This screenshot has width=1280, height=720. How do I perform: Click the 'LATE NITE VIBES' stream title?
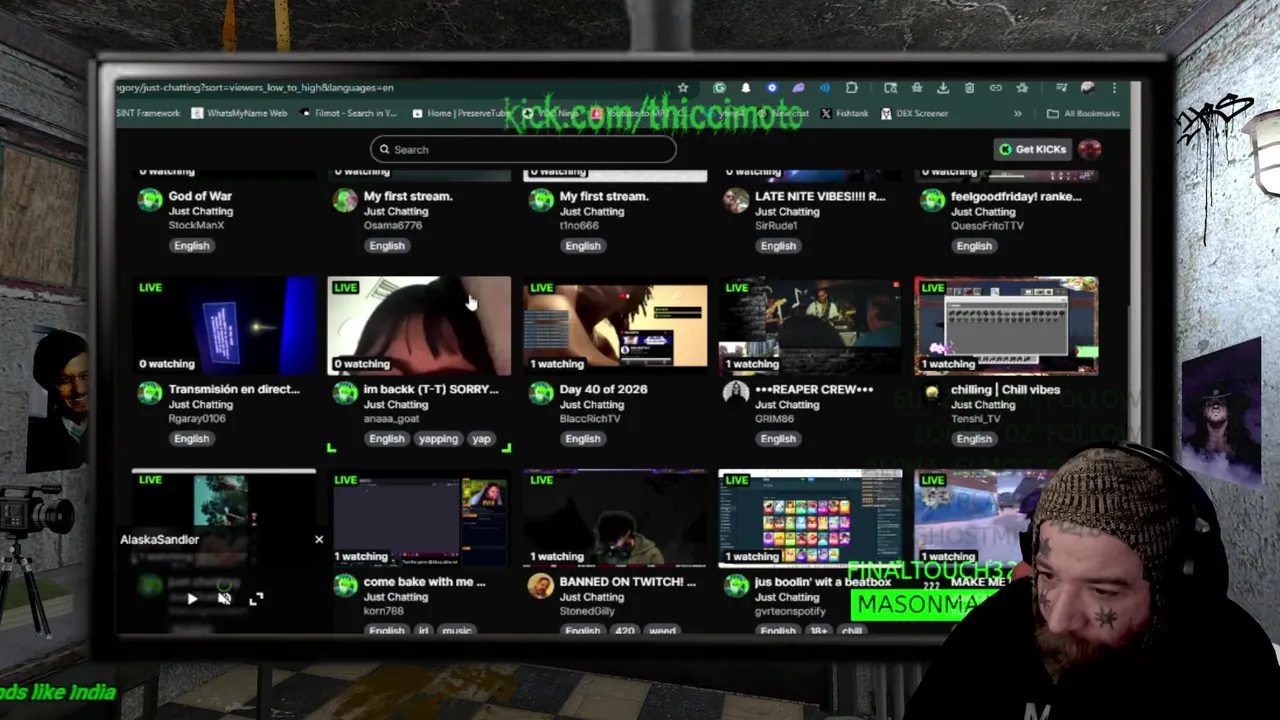click(x=820, y=196)
